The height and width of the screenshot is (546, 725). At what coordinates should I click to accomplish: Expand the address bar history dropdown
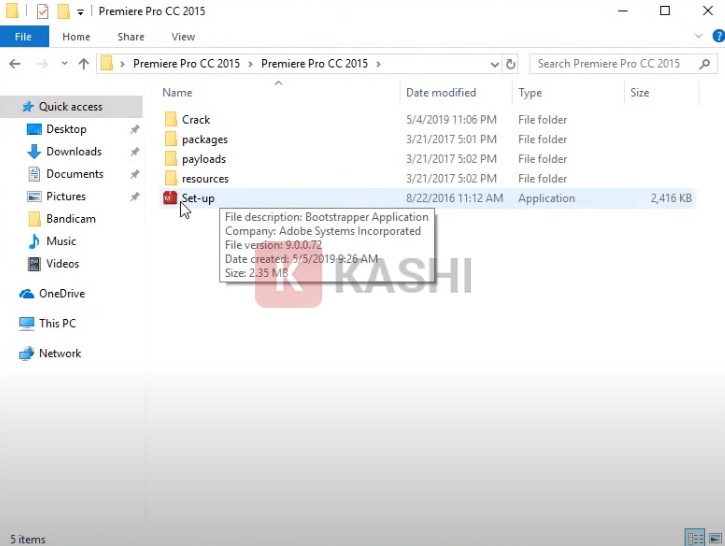[495, 64]
